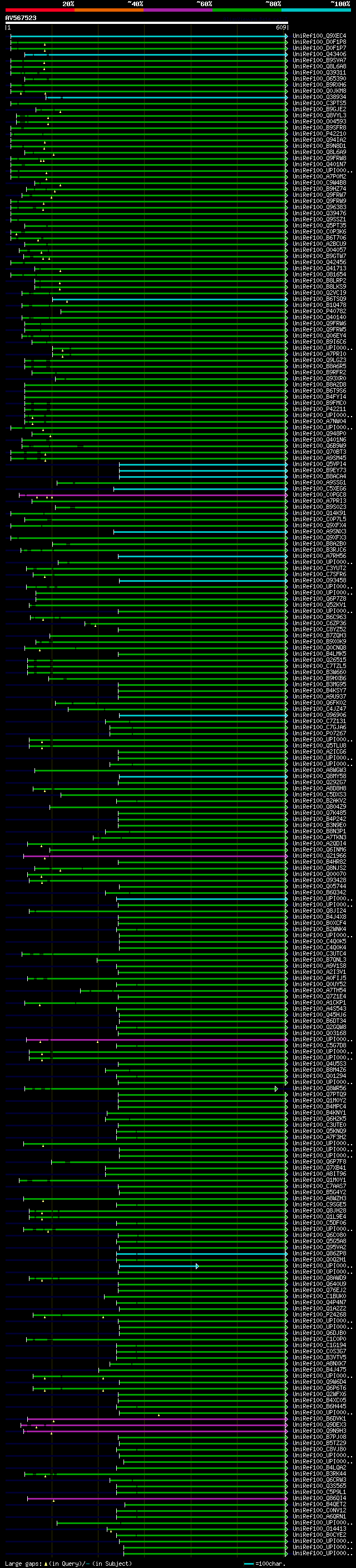Viewport: 356px width, 1568px height.
Task: Click the UniRef100_A9SSG1 label
Action: 319,483
